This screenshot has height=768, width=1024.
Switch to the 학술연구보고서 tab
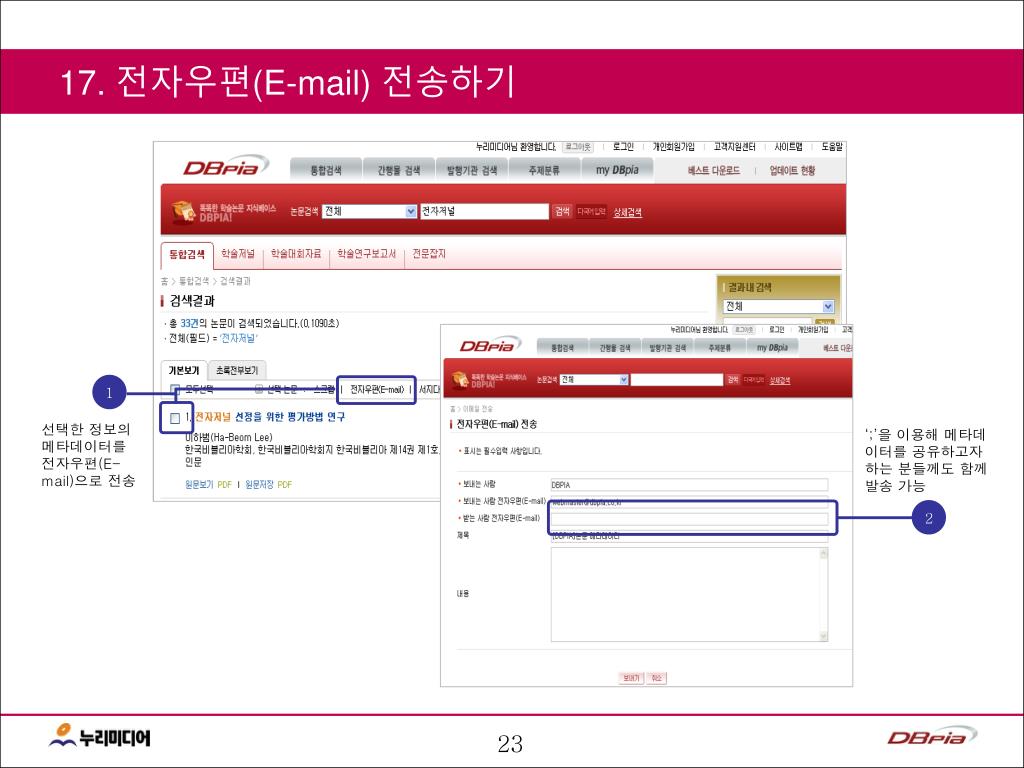pos(366,254)
